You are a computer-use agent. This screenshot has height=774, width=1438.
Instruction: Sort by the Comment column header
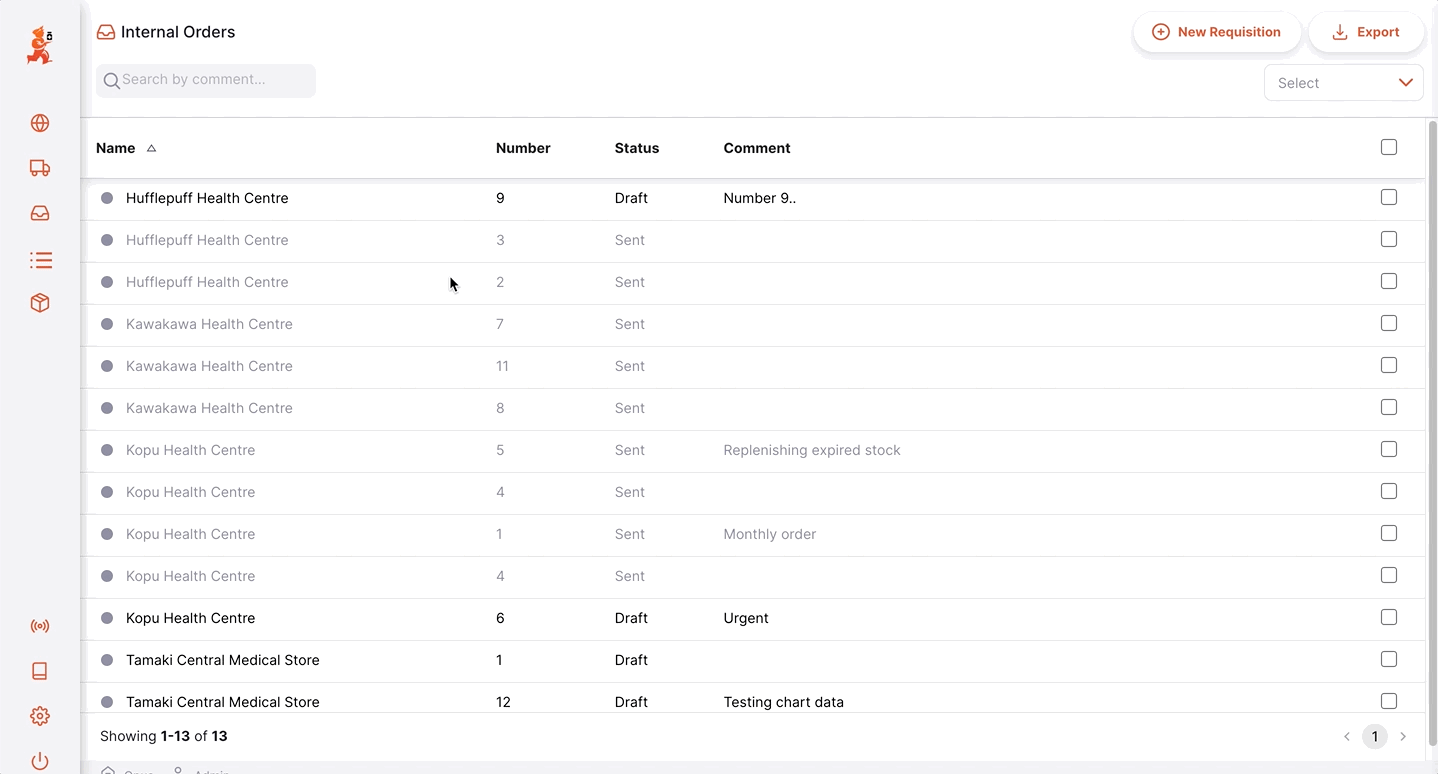757,148
